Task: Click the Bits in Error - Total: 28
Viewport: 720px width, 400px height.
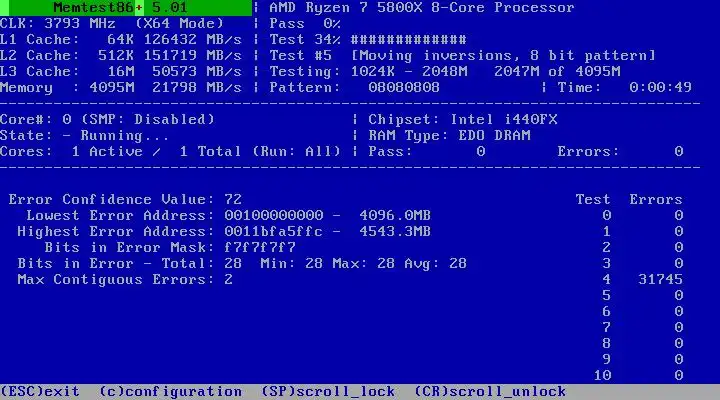Action: coord(129,264)
